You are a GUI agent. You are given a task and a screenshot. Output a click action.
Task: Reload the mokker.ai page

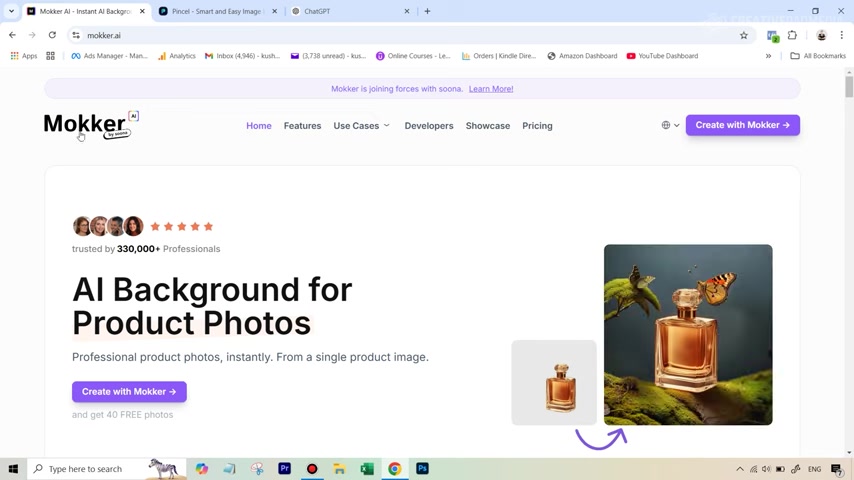tap(52, 35)
